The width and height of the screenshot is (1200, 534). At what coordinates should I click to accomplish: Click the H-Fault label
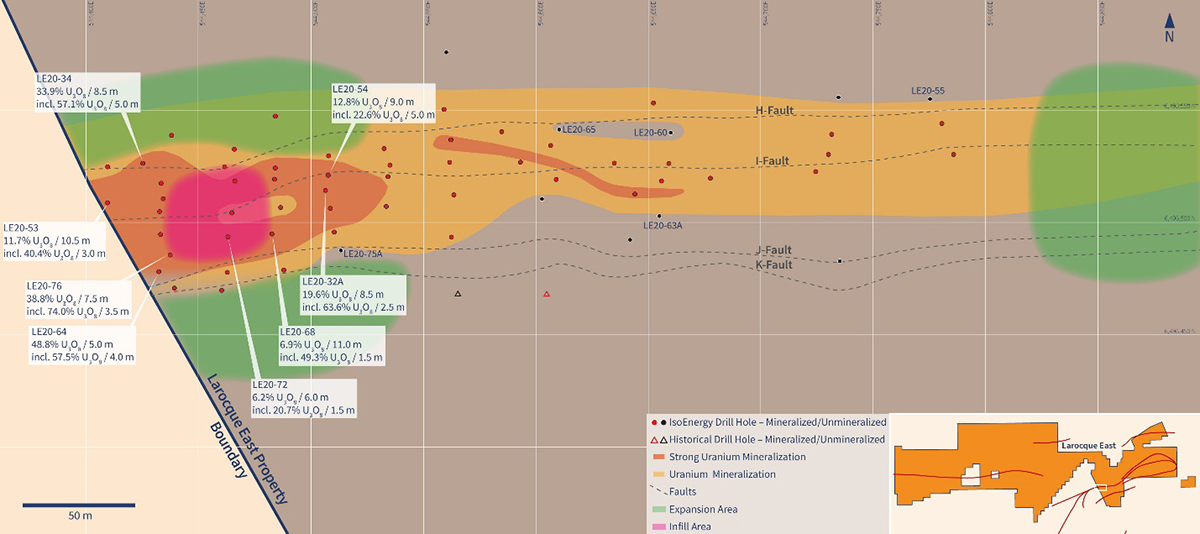[x=774, y=110]
